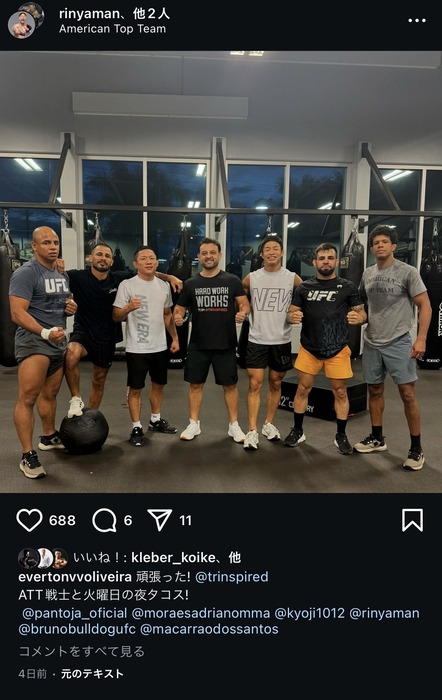Tap the likers' avatar cluster
The width and height of the screenshot is (442, 700).
click(42, 558)
